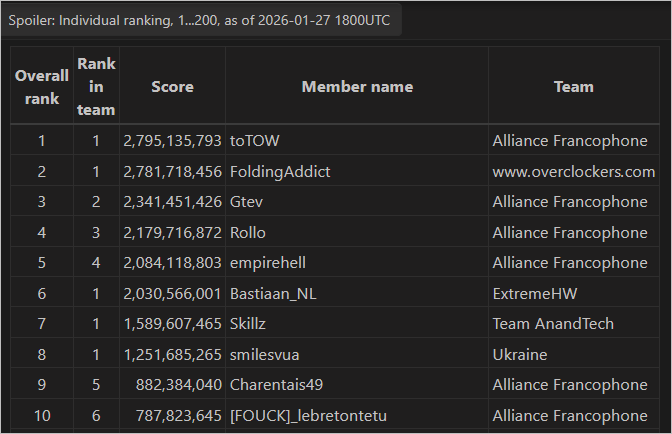This screenshot has height=434, width=672.
Task: Select member name Charentais49
Action: [x=278, y=385]
